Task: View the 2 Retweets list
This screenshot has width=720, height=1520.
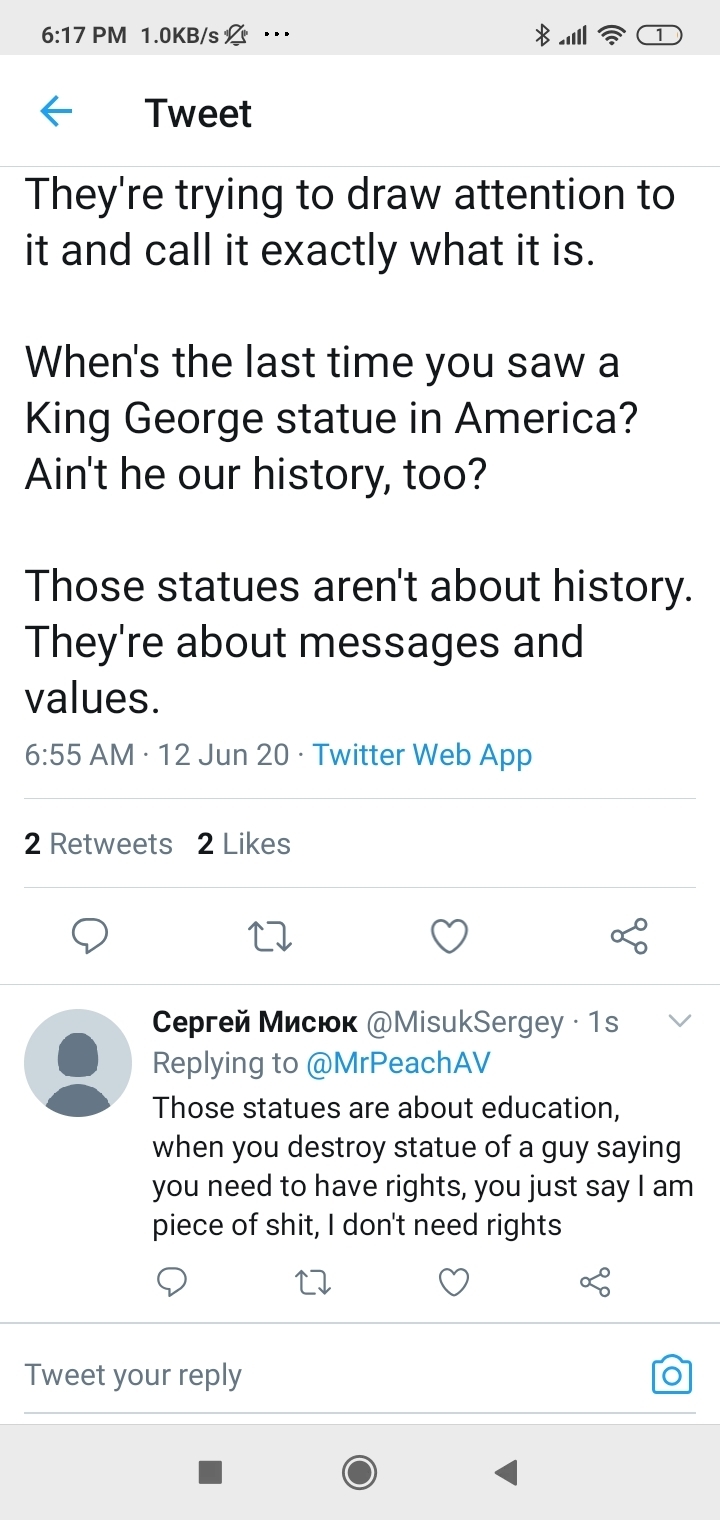Action: pyautogui.click(x=98, y=844)
